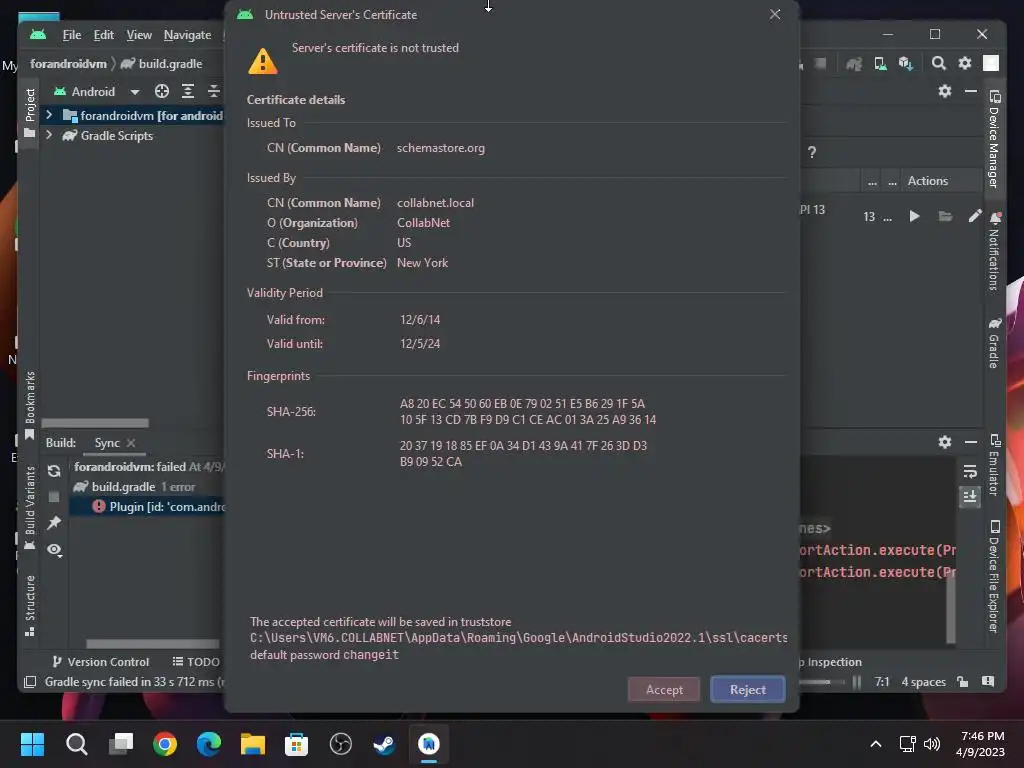Screen dimensions: 1024x768
Task: Click the build.gradle breadcrumb
Action: click(162, 64)
